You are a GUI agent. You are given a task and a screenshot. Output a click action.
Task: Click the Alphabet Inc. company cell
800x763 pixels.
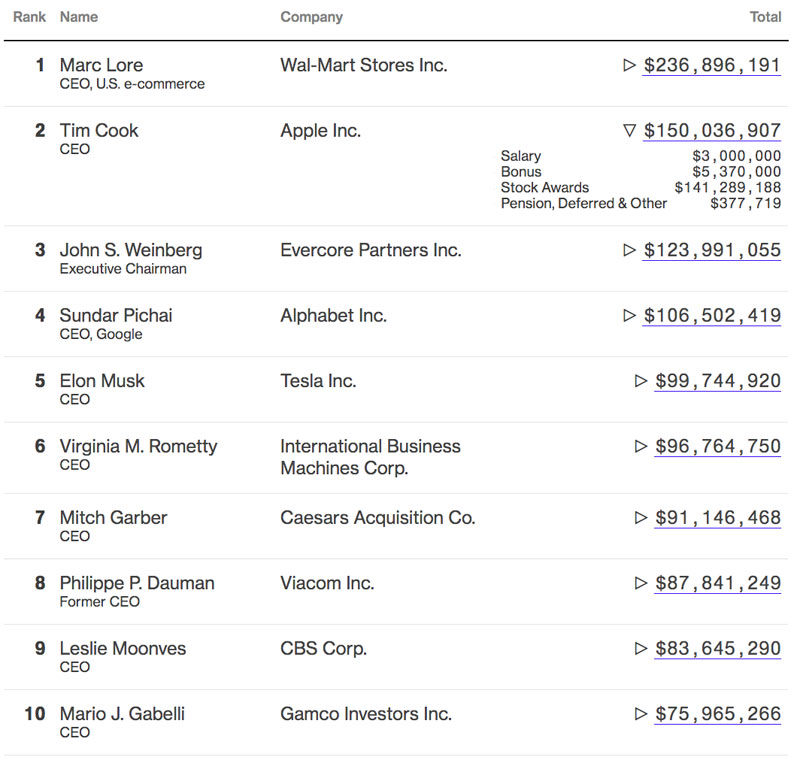pos(334,316)
